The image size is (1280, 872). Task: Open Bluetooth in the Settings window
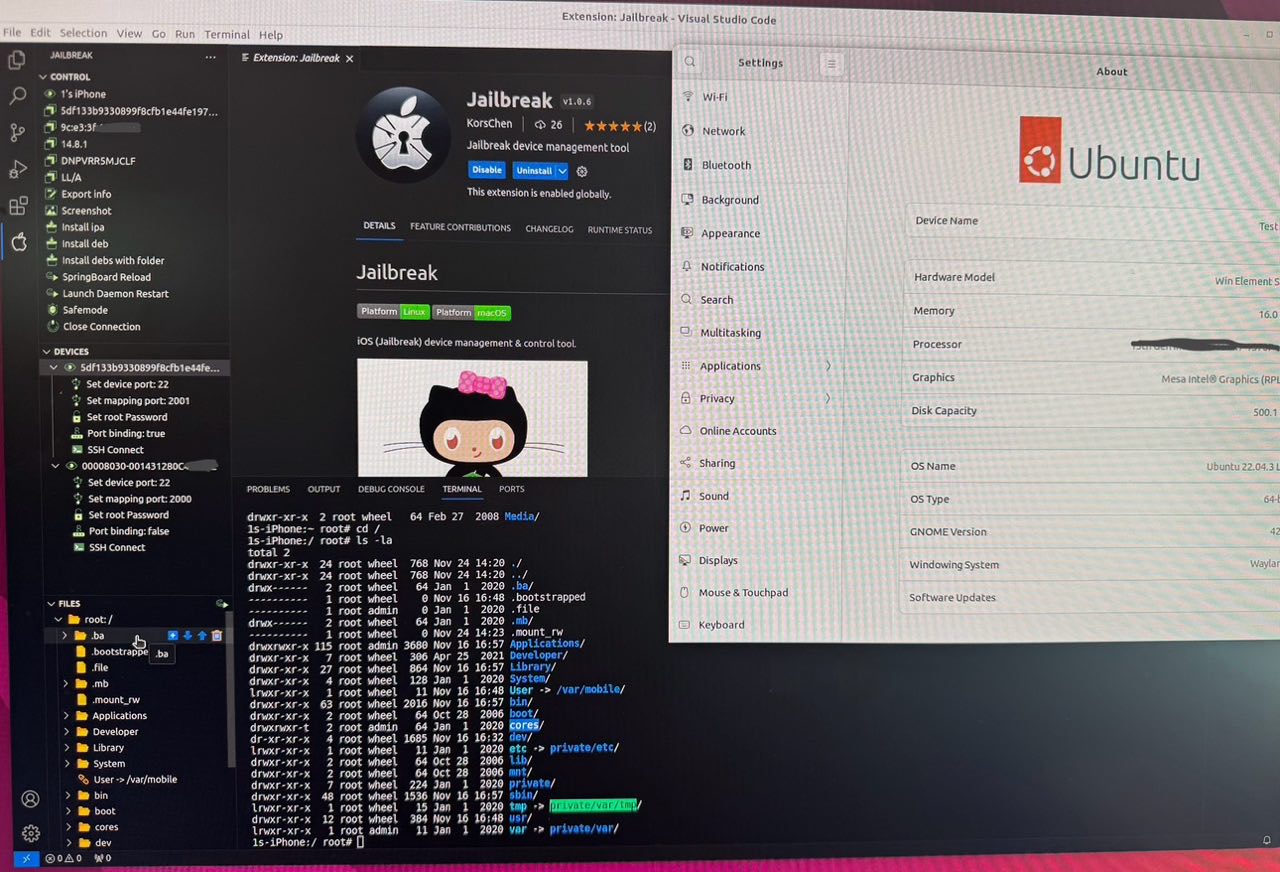point(726,165)
